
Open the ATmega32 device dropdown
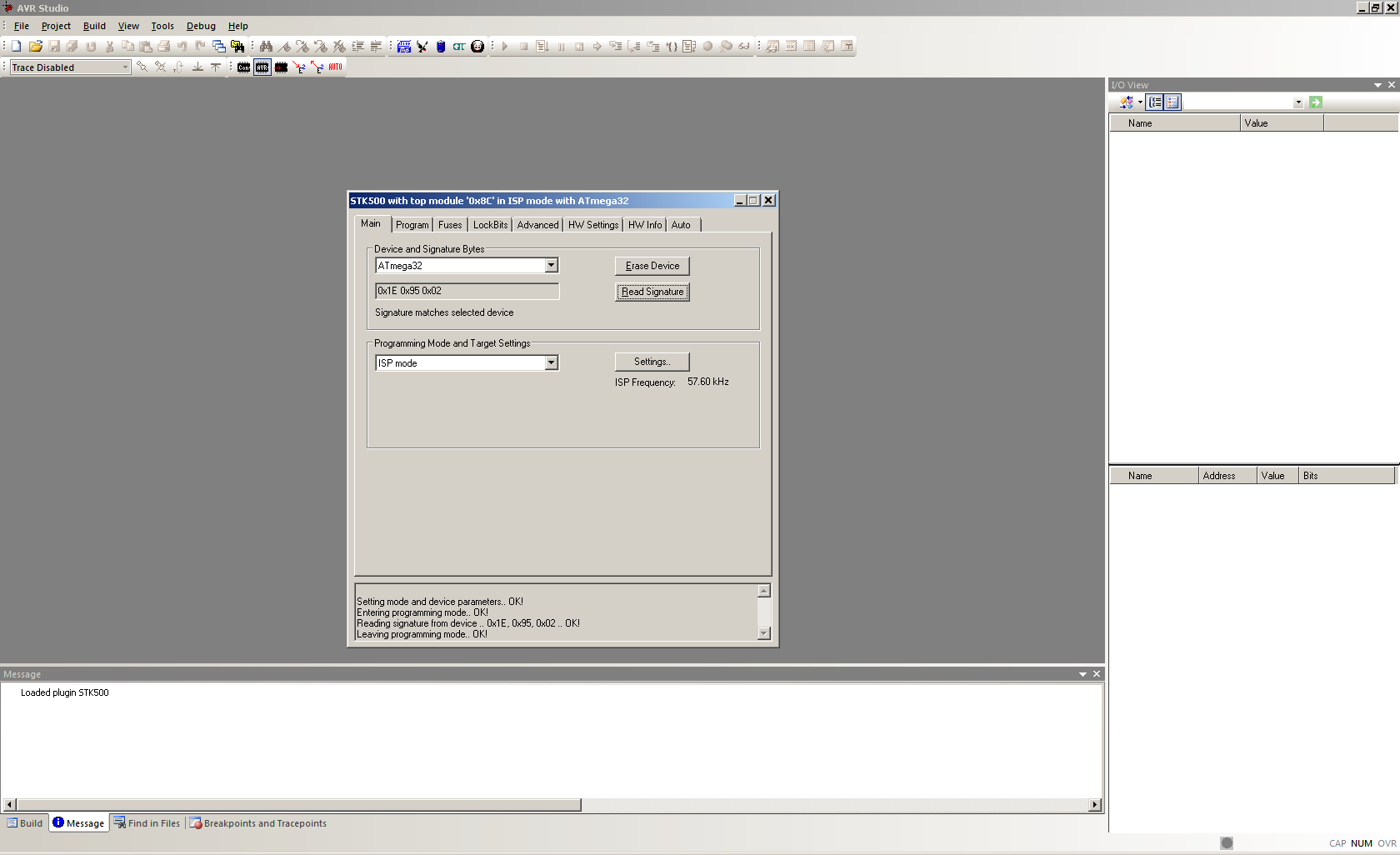point(551,265)
